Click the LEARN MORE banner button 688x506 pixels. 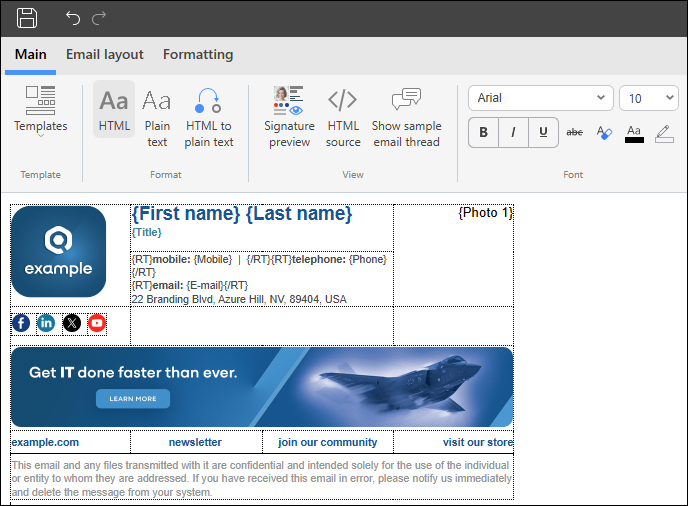pos(133,398)
